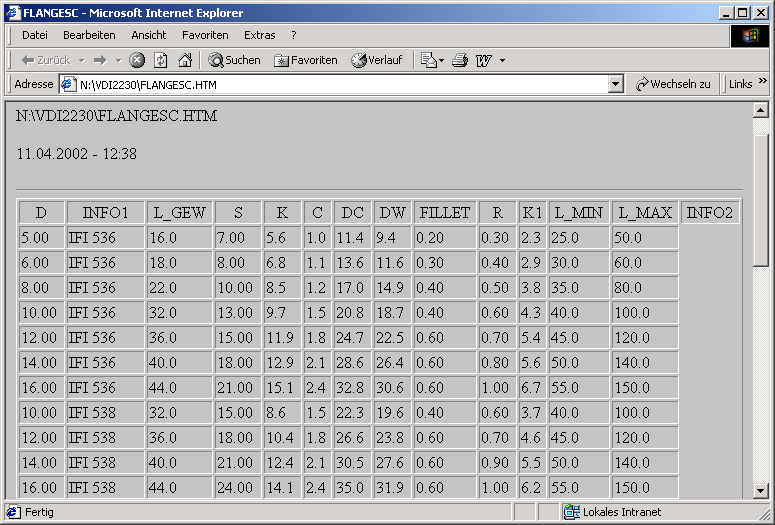Viewport: 775px width, 525px height.
Task: Expand the Zurück history dropdown arrow
Action: [81, 60]
